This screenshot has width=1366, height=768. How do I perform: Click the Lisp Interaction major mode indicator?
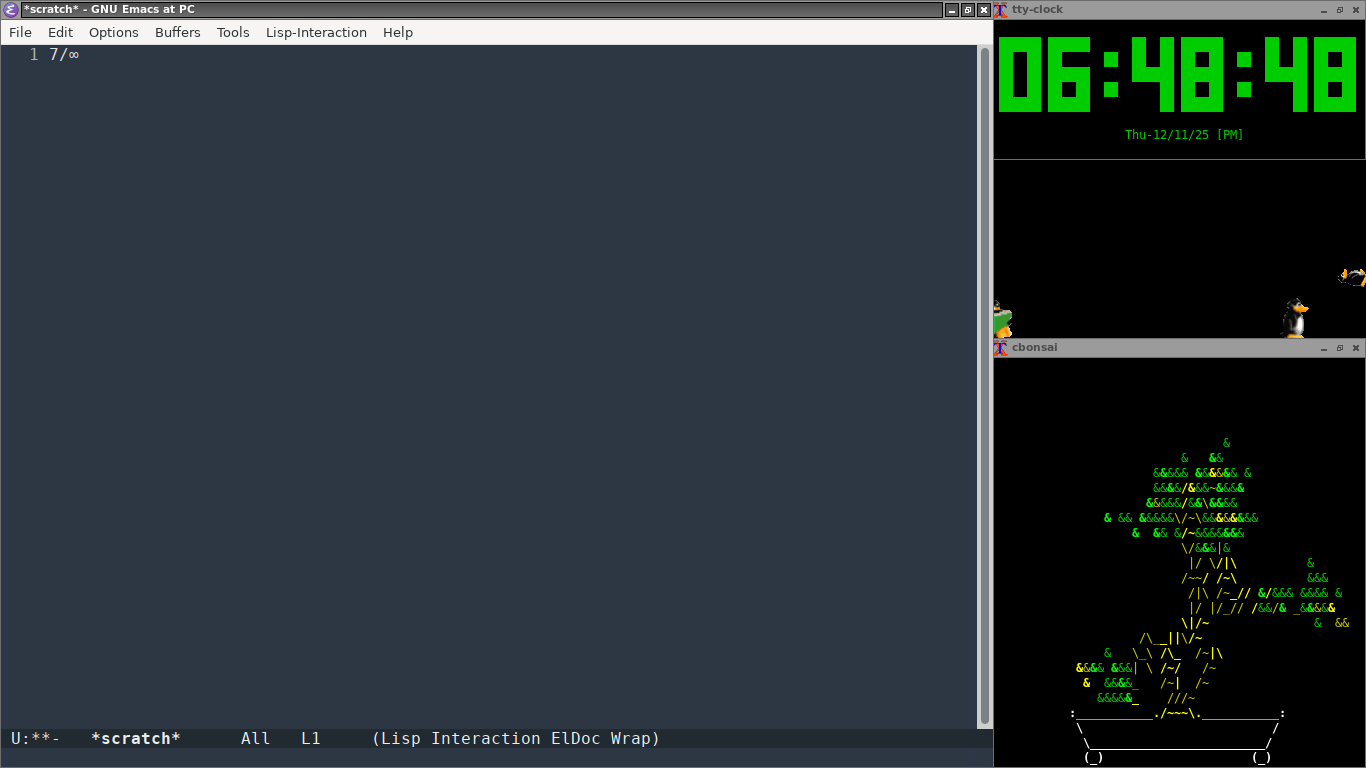point(456,739)
